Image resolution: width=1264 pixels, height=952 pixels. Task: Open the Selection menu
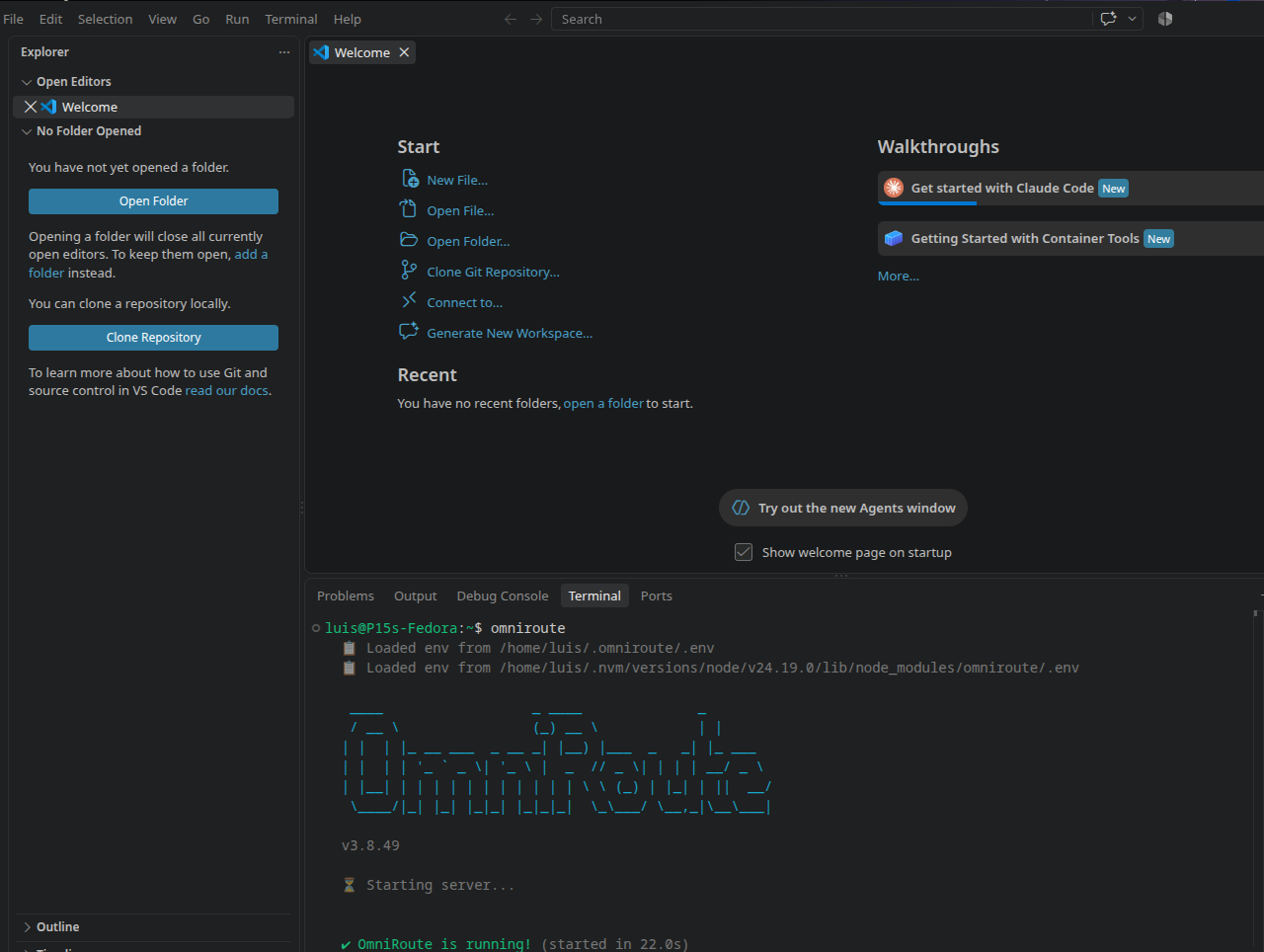[106, 19]
